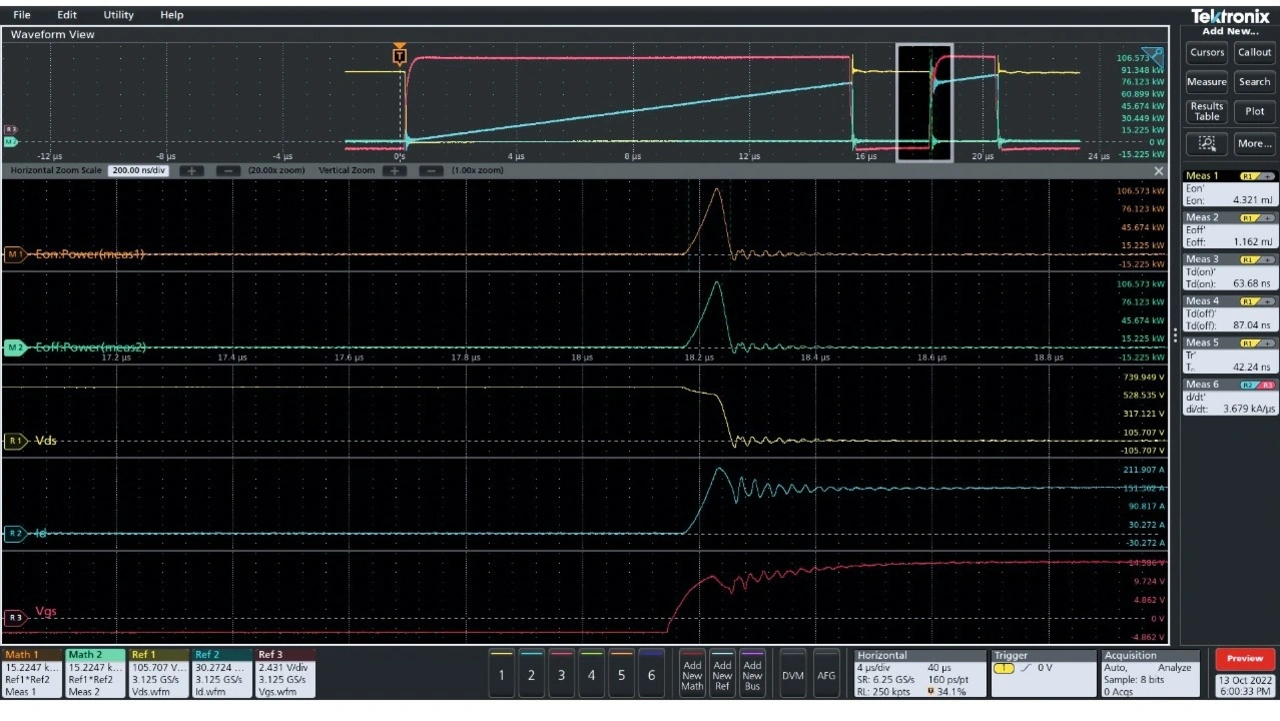
Task: Click the trigger position marker T
Action: pyautogui.click(x=400, y=56)
